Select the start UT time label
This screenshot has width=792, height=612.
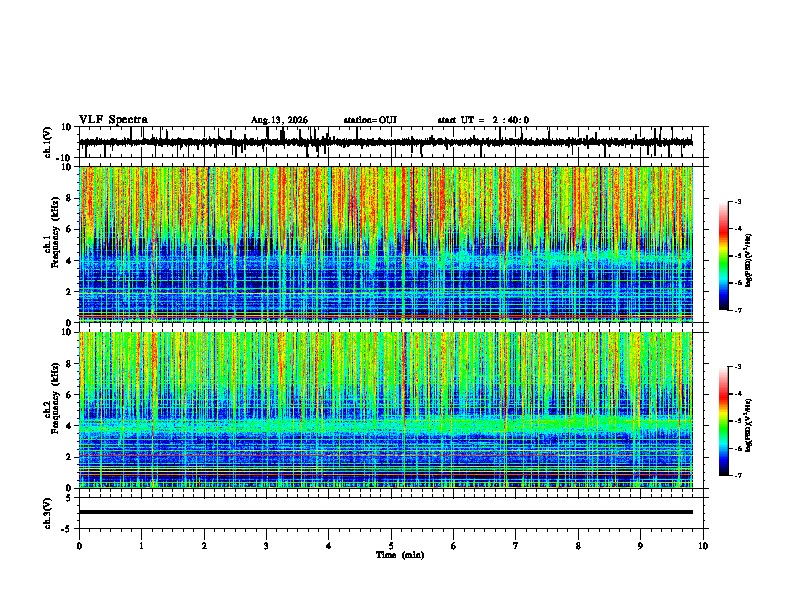tap(483, 120)
